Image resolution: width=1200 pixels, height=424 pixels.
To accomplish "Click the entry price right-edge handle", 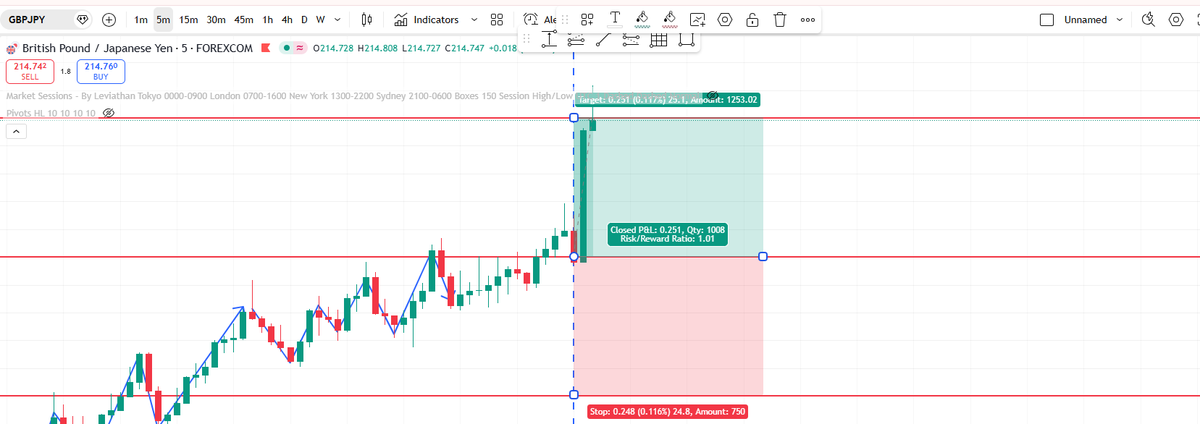I will 763,257.
